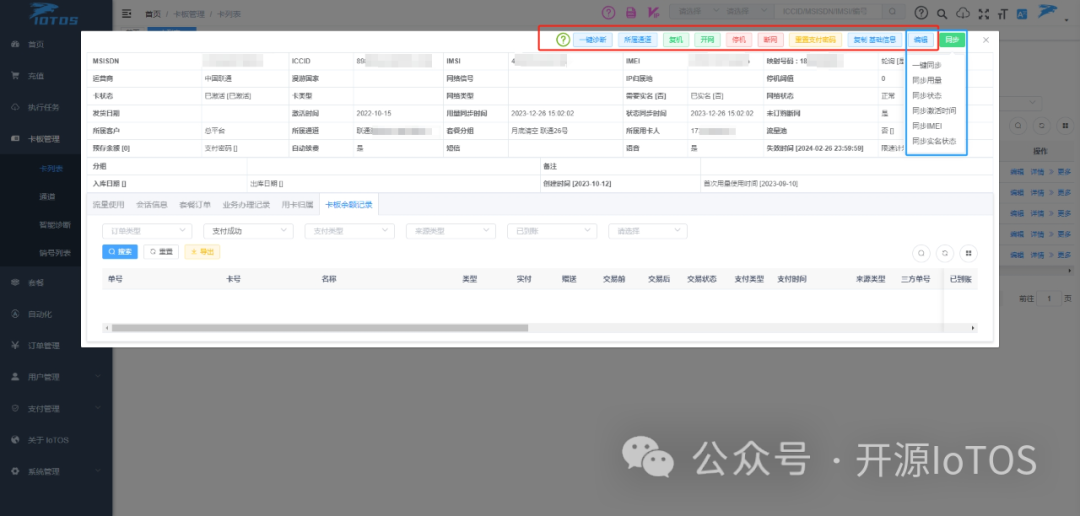Click the blue 搜索 button
This screenshot has height=516, width=1080.
(x=120, y=252)
